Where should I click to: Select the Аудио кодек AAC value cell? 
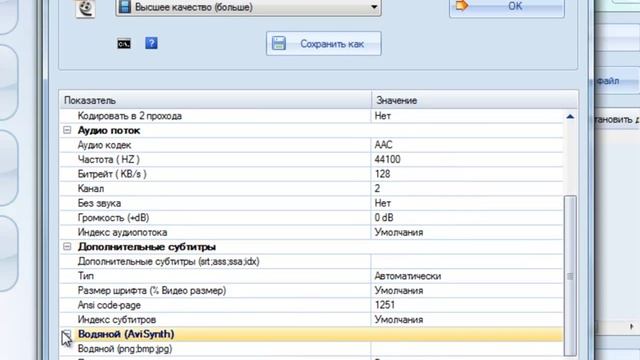point(467,145)
